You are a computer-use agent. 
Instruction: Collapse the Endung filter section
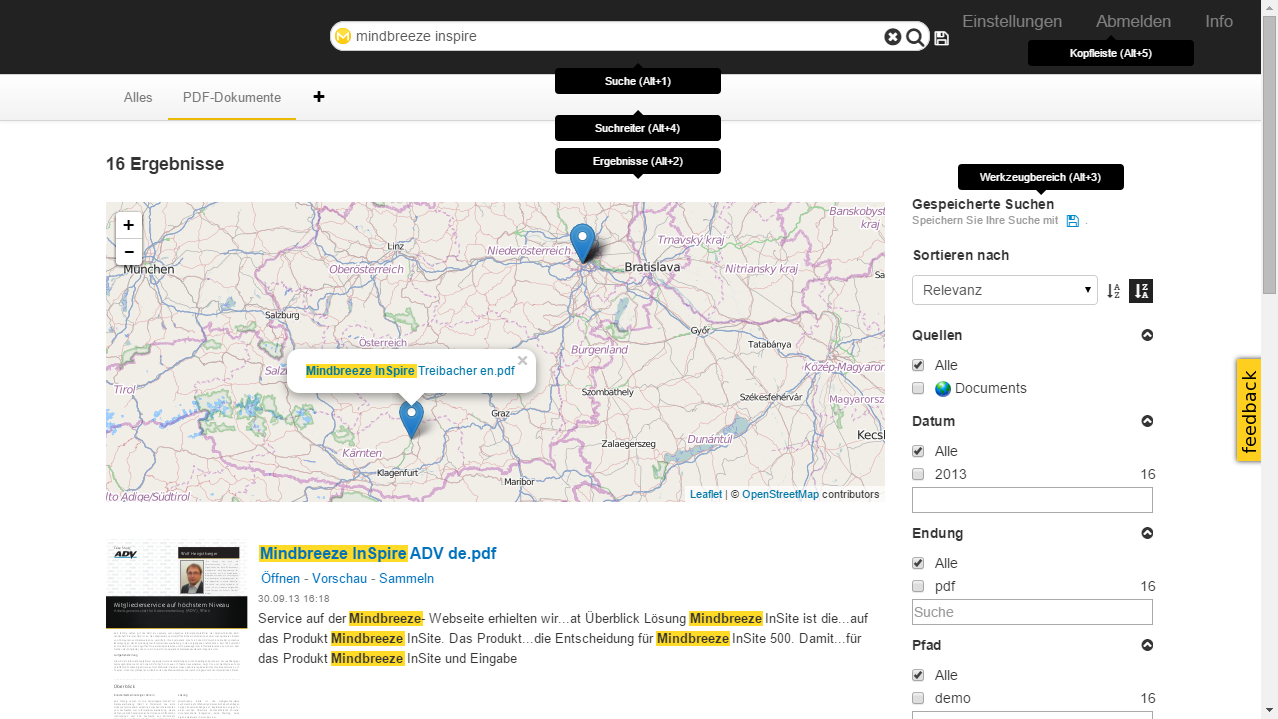point(1148,533)
